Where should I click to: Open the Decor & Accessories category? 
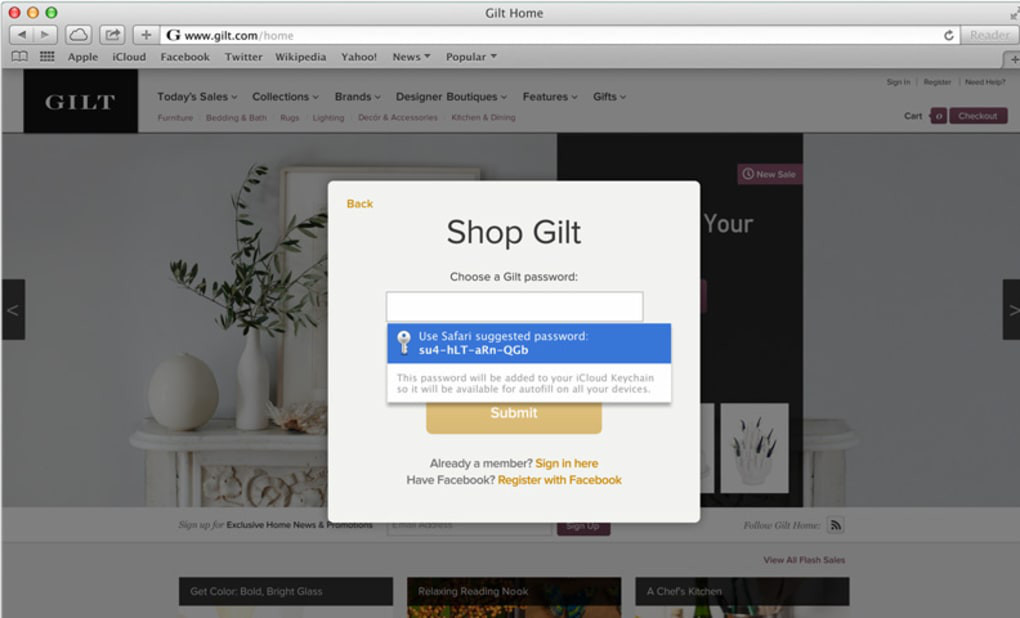[x=397, y=118]
